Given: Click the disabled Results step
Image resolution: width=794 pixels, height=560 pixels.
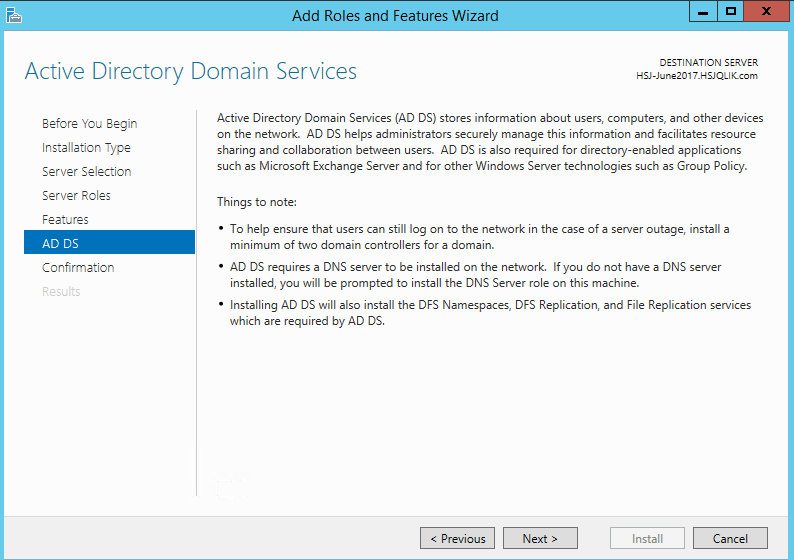Looking at the screenshot, I should click(61, 292).
